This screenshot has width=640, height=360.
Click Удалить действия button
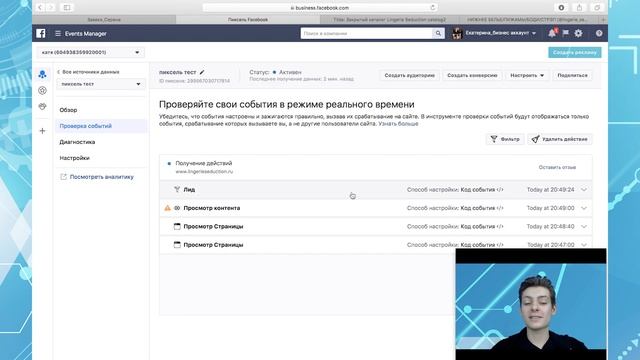click(560, 139)
